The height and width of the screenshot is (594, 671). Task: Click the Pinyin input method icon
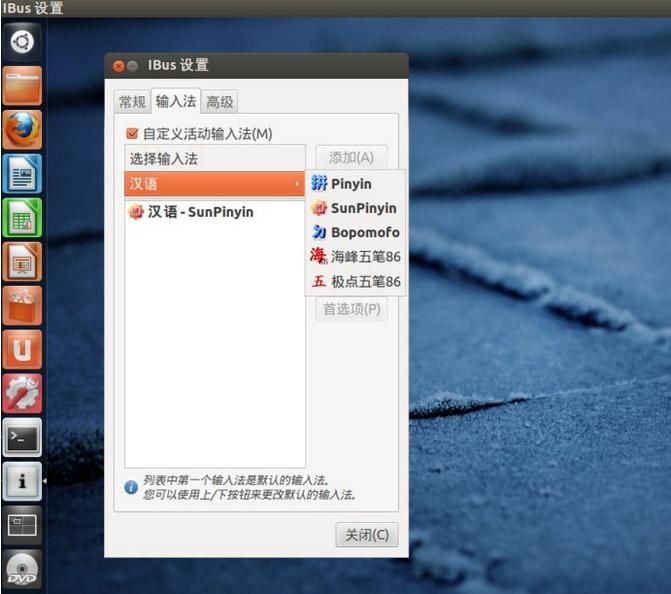pos(319,183)
